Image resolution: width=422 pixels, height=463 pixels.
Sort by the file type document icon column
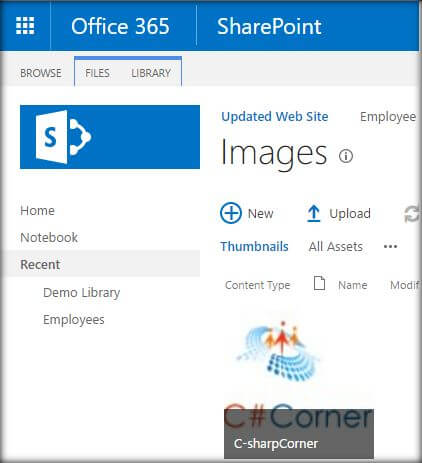coord(319,283)
